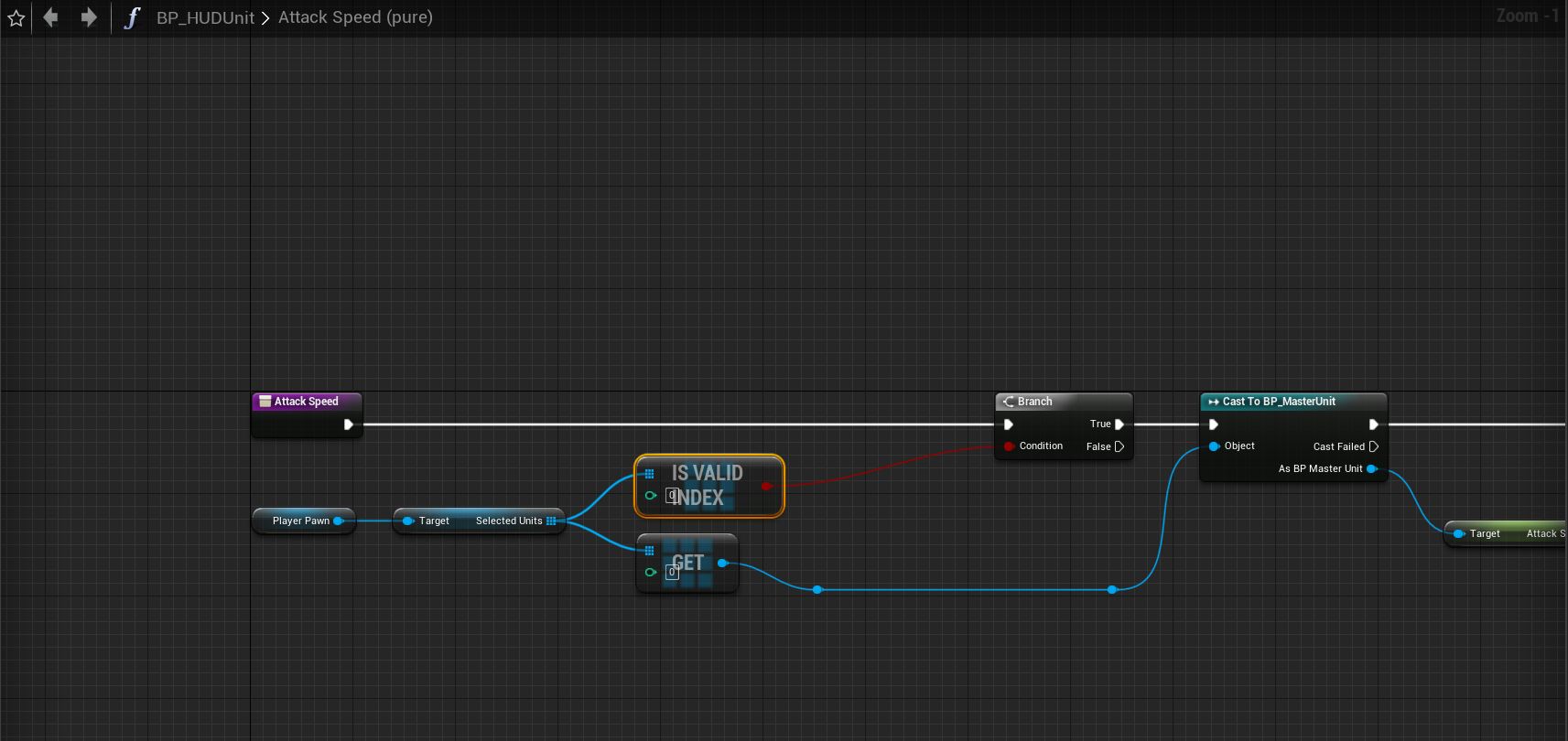Click the Cast node's top execution output pin
Viewport: 1568px width, 741px height.
pyautogui.click(x=1373, y=424)
